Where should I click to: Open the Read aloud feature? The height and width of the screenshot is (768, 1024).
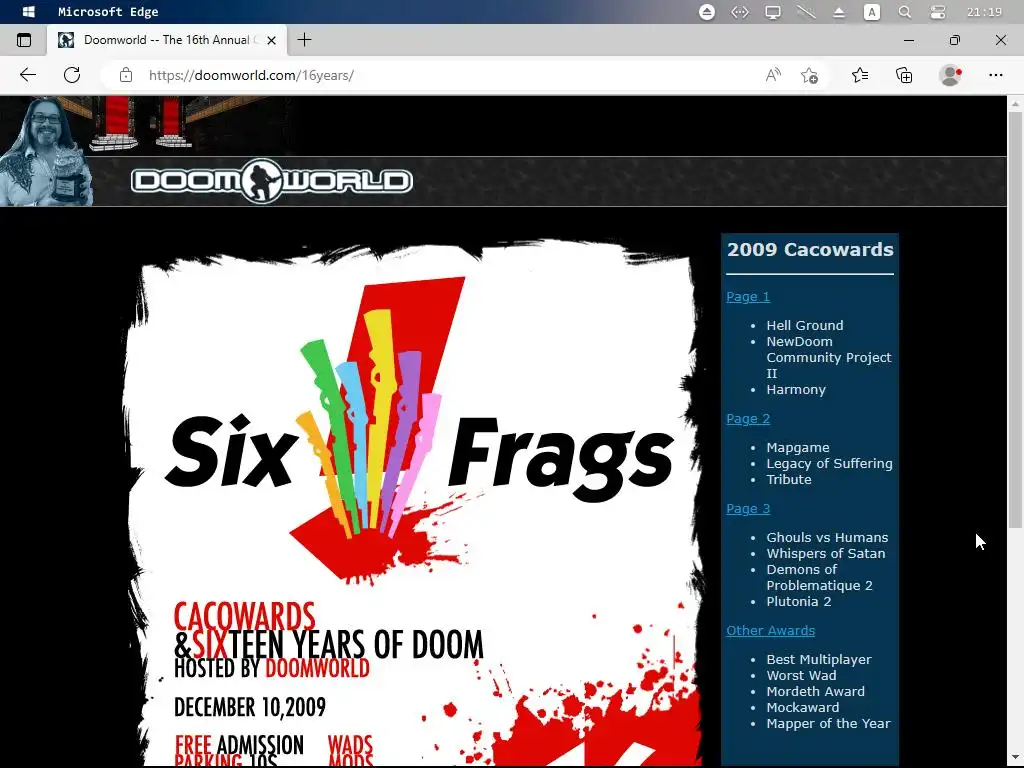[773, 75]
